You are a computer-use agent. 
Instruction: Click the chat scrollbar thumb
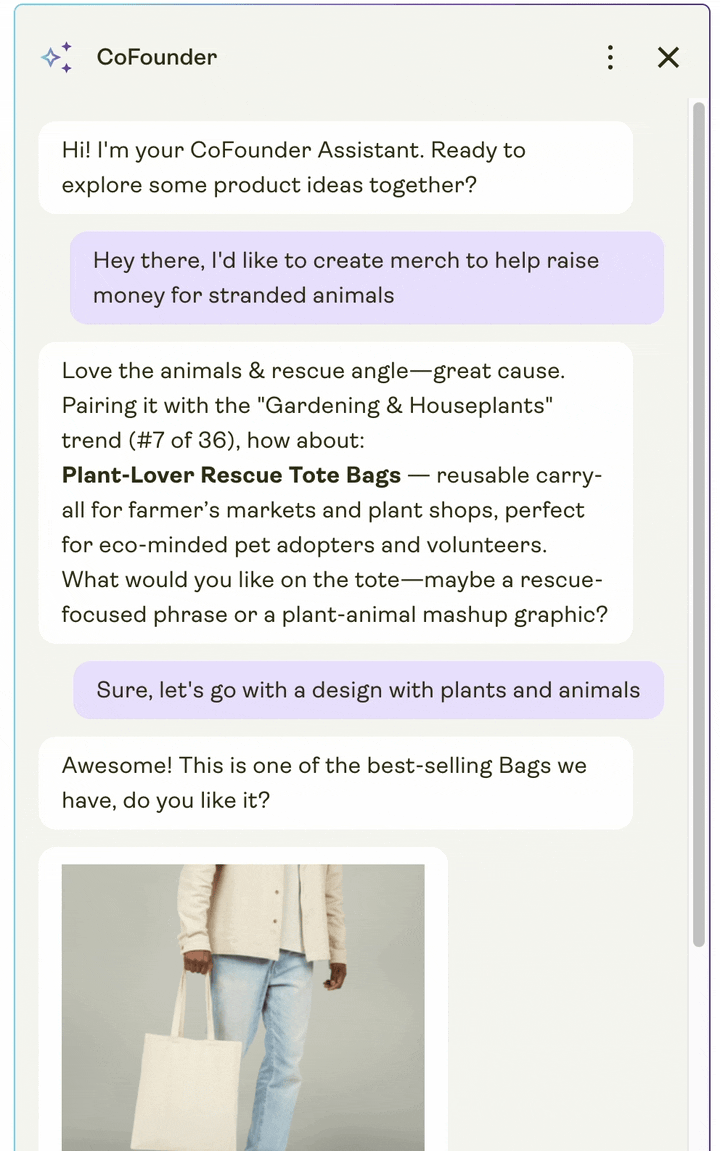[698, 520]
